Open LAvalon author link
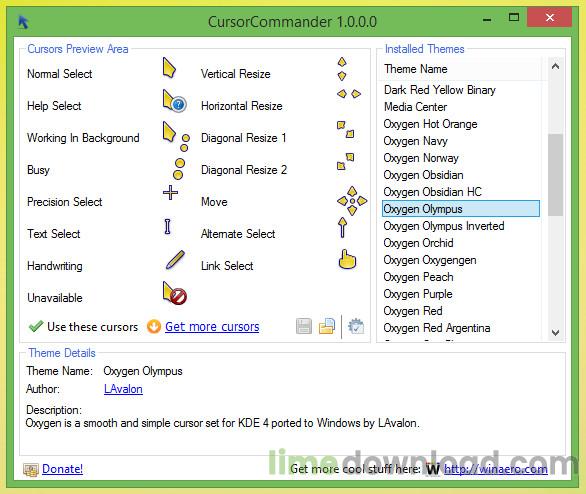This screenshot has width=586, height=494. [x=123, y=389]
